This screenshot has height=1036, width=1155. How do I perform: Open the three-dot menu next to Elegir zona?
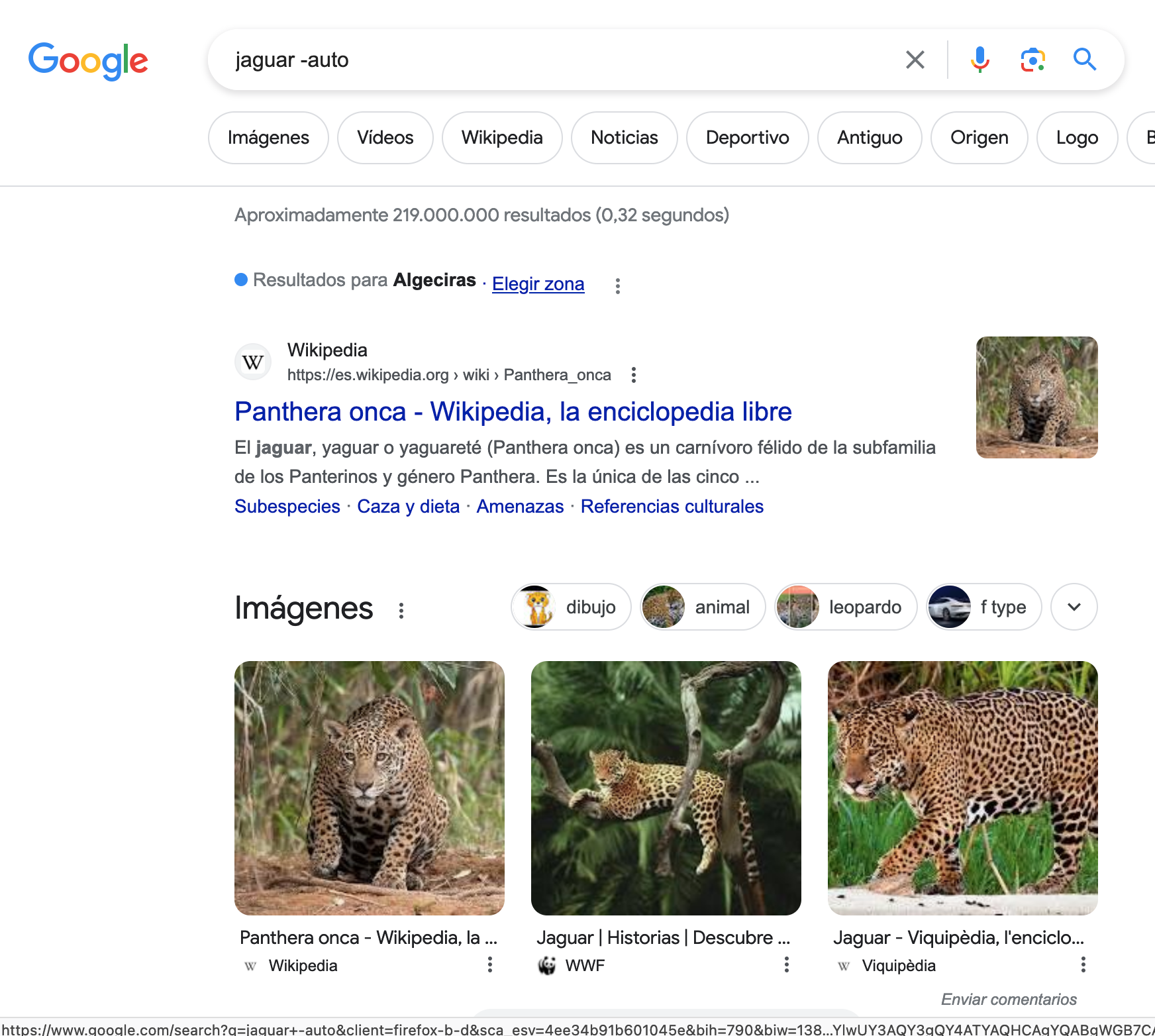tap(617, 285)
